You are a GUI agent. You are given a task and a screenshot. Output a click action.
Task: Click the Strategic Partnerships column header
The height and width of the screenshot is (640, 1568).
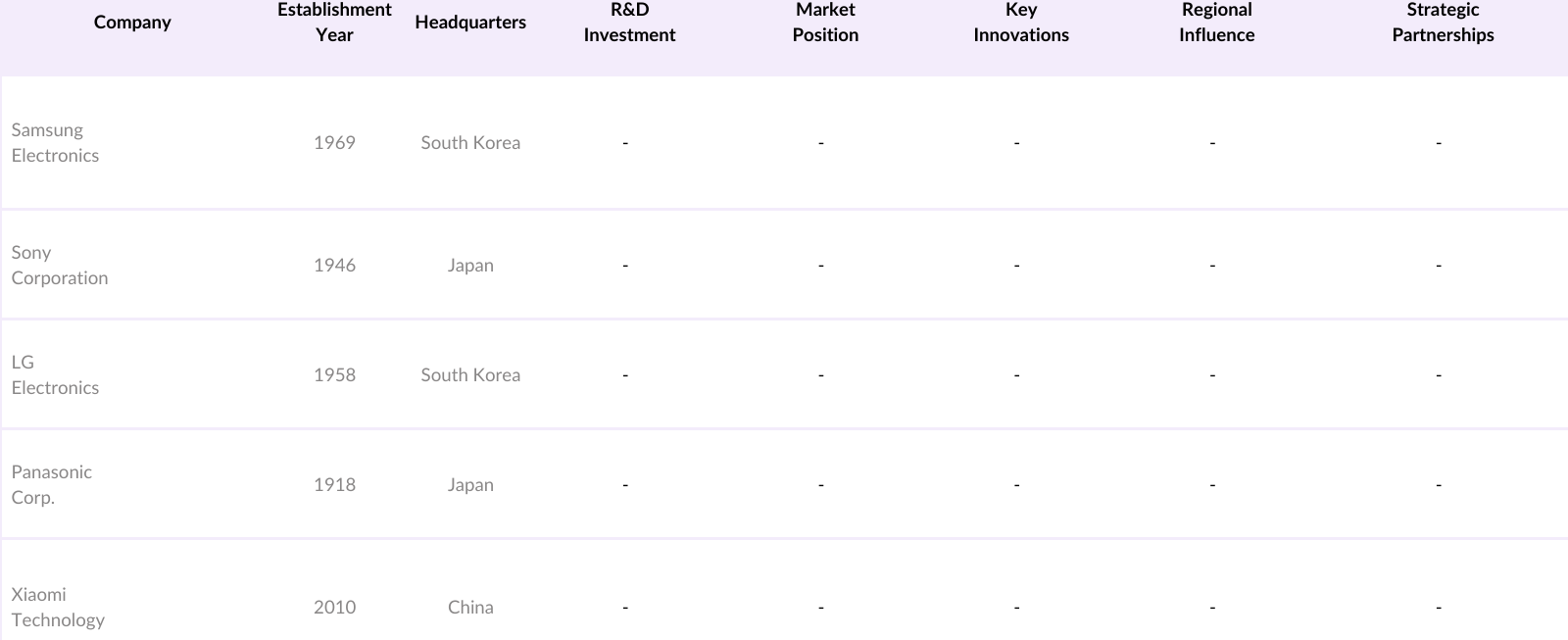click(1443, 23)
